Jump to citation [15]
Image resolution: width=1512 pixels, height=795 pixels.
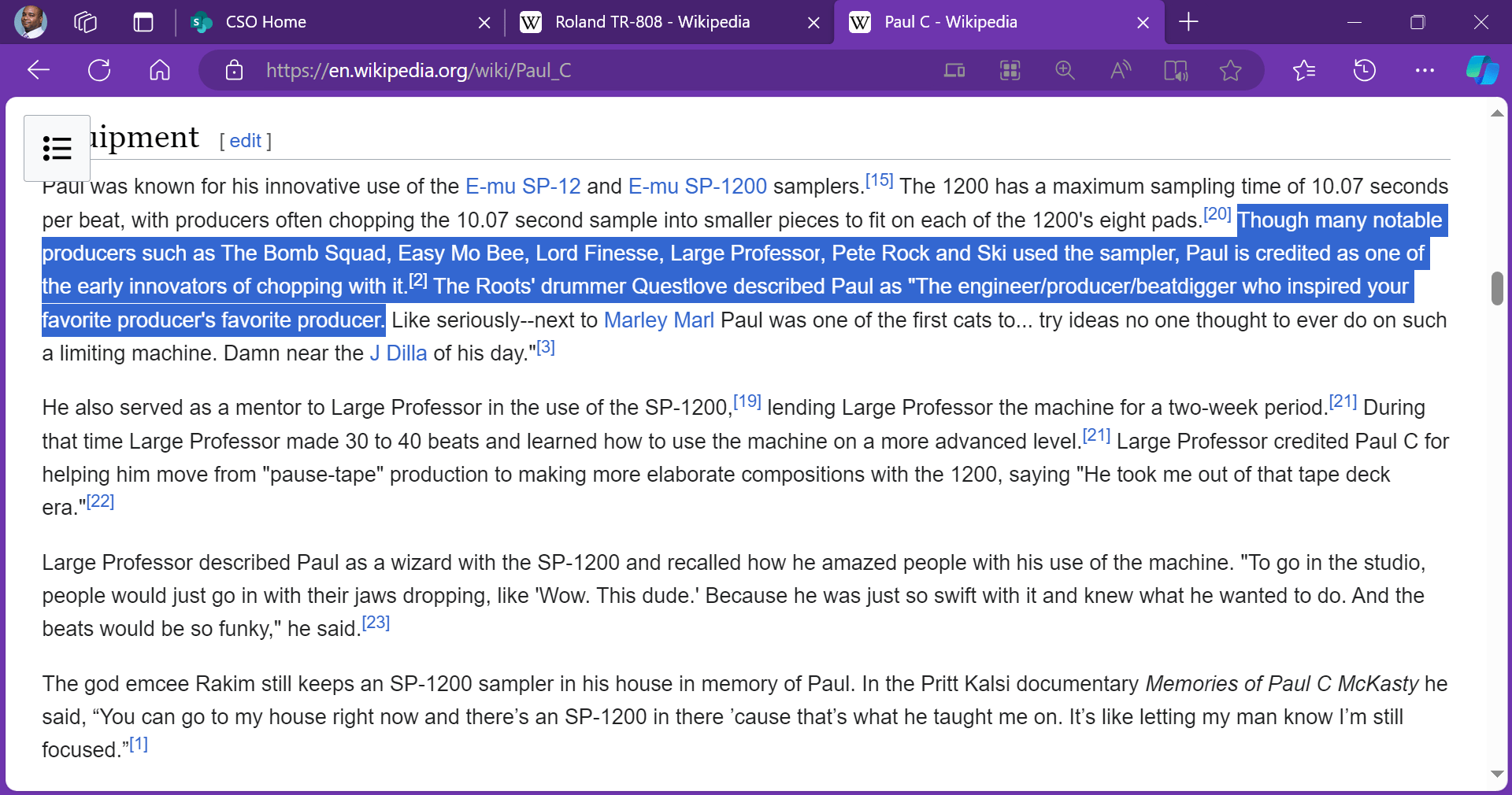point(879,180)
